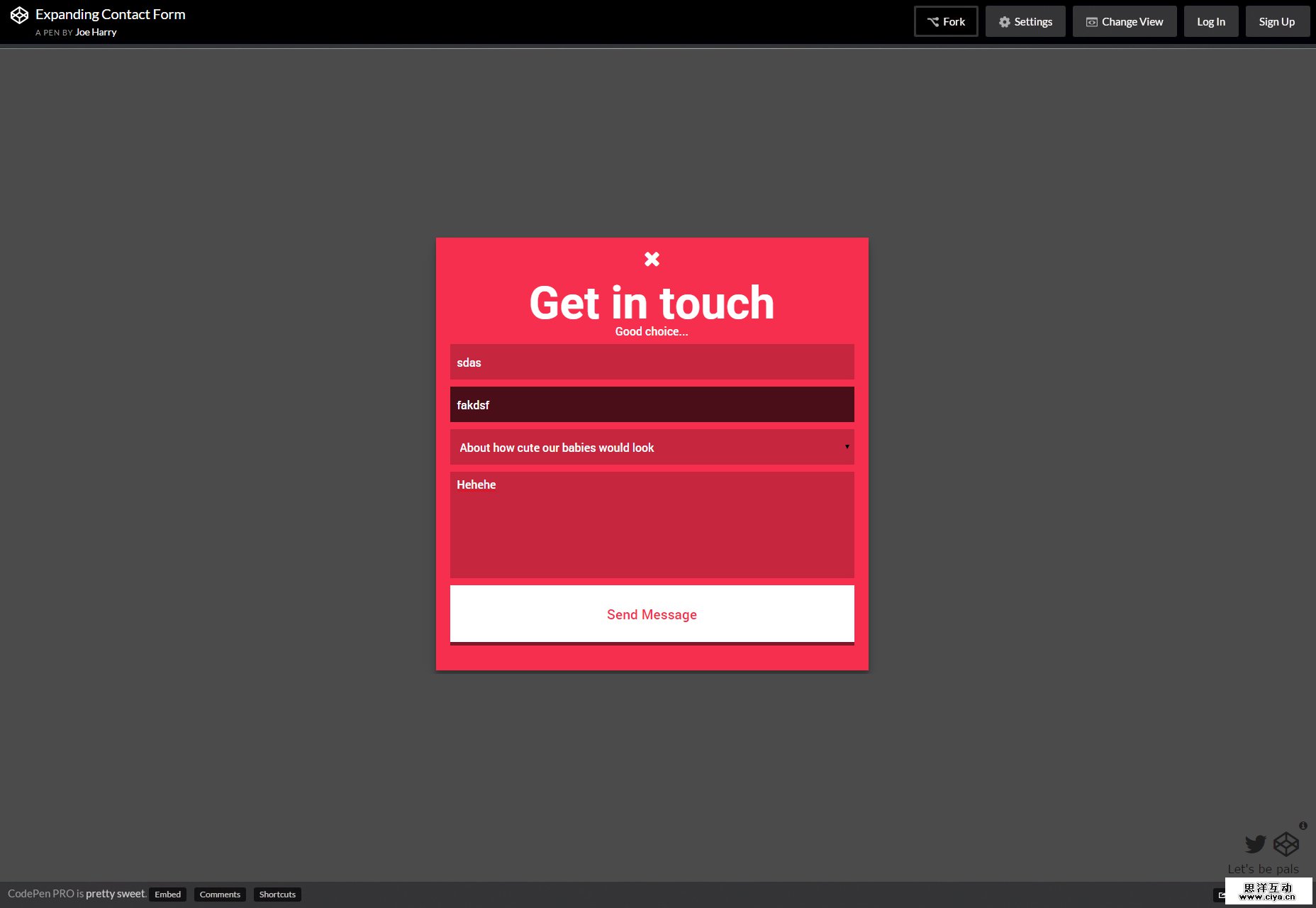Image resolution: width=1316 pixels, height=908 pixels.
Task: Click the CodePen logo in the top-left header
Action: [x=20, y=14]
